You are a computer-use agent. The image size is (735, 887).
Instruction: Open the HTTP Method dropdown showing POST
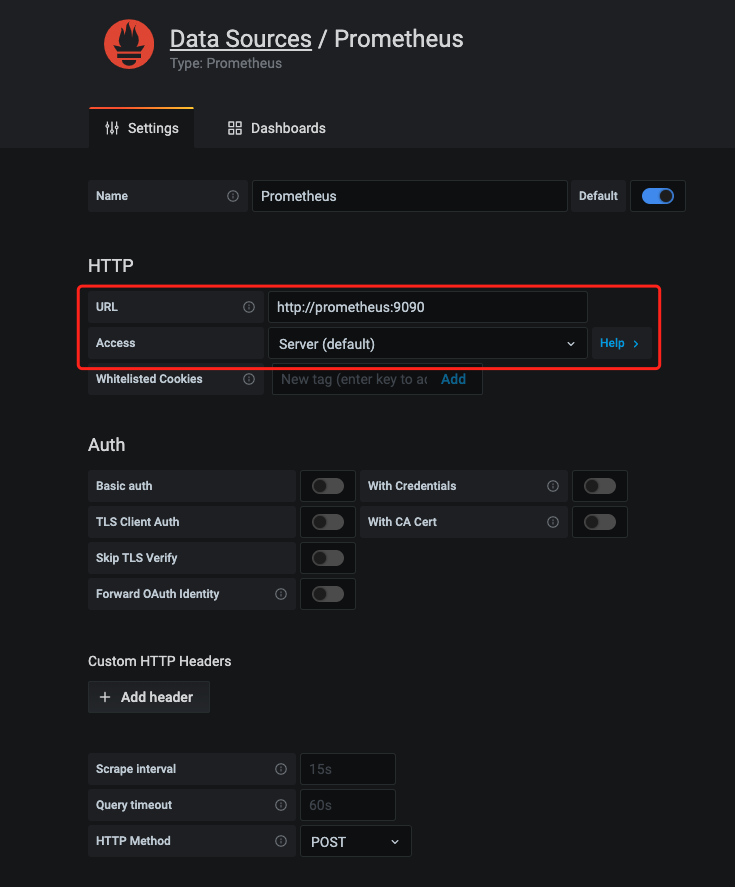coord(355,841)
